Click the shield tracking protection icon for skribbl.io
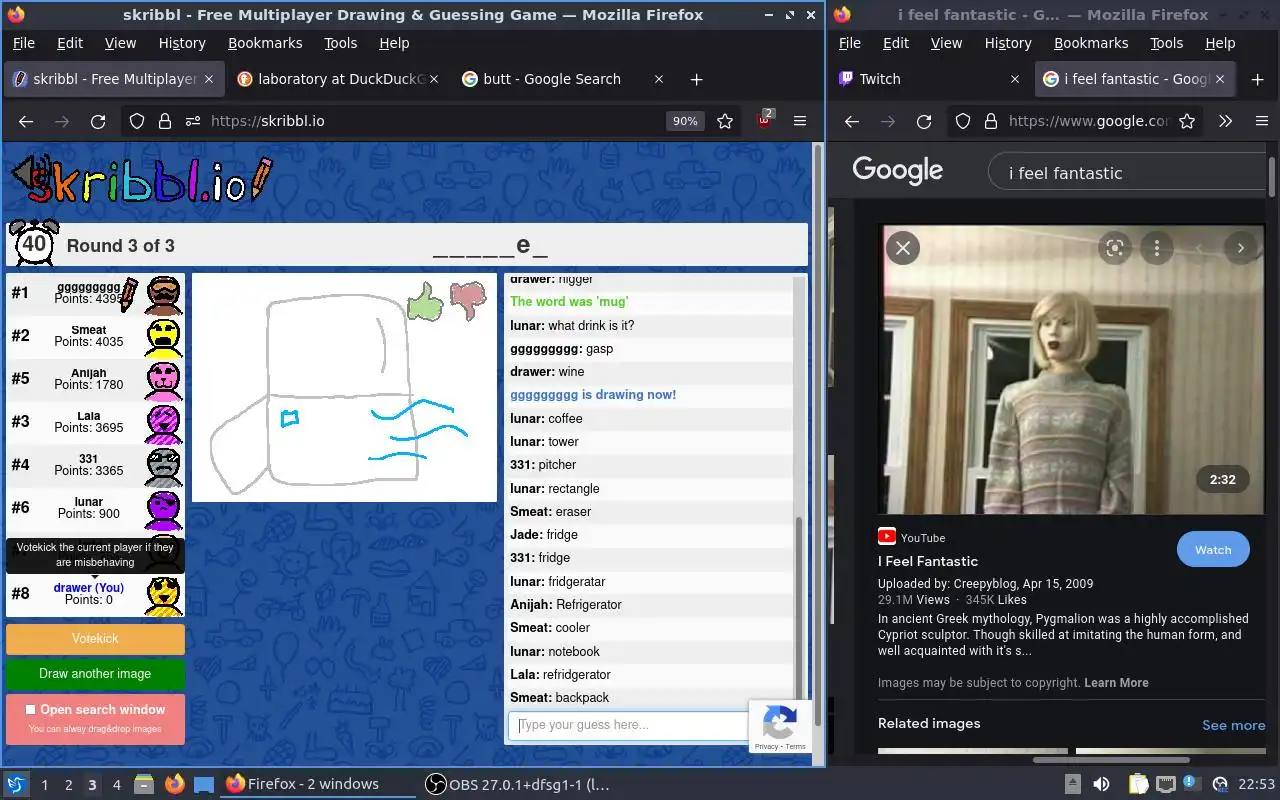The height and width of the screenshot is (800, 1280). pyautogui.click(x=138, y=121)
